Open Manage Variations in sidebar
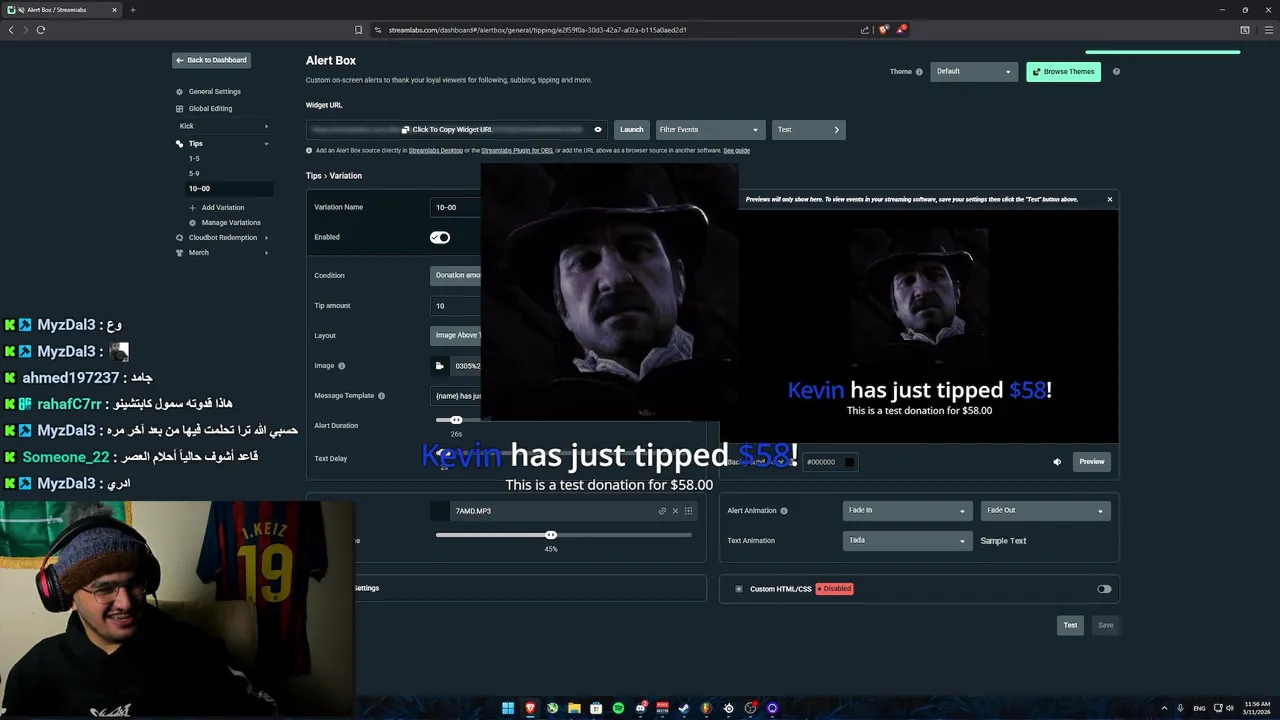This screenshot has height=720, width=1280. (231, 223)
